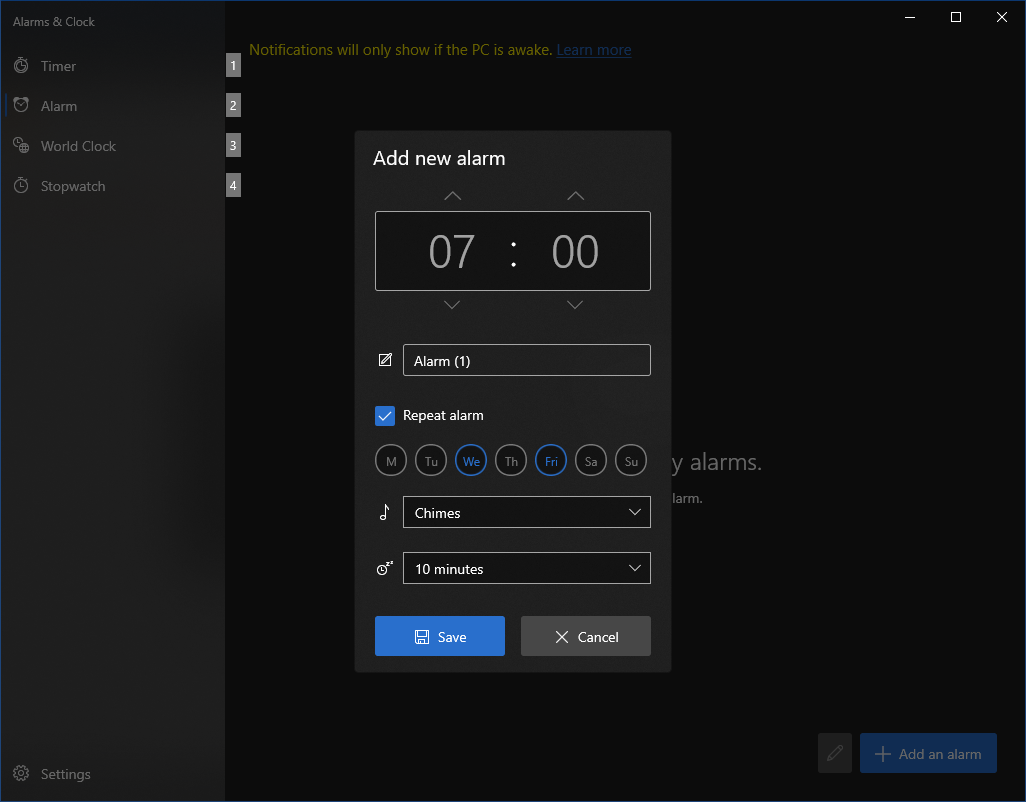This screenshot has height=802, width=1026.
Task: Select the Timer icon in the sidebar
Action: pyautogui.click(x=21, y=65)
